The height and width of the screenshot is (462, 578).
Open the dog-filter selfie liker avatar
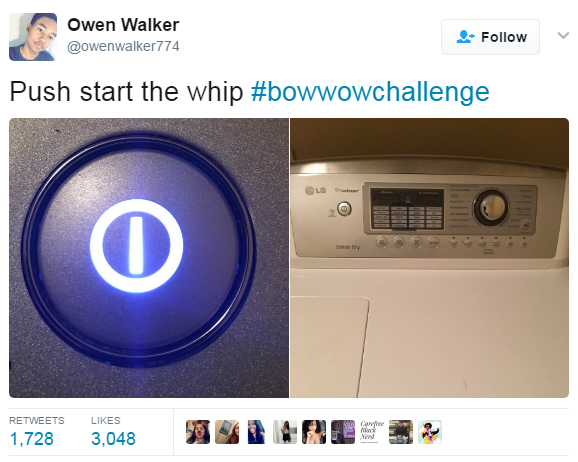click(x=198, y=432)
